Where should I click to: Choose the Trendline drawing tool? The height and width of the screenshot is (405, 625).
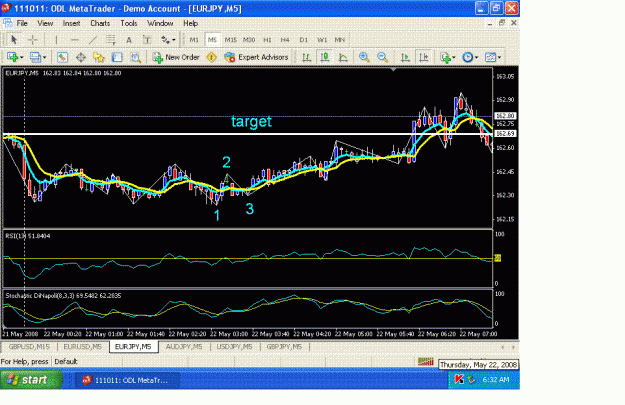tap(92, 40)
